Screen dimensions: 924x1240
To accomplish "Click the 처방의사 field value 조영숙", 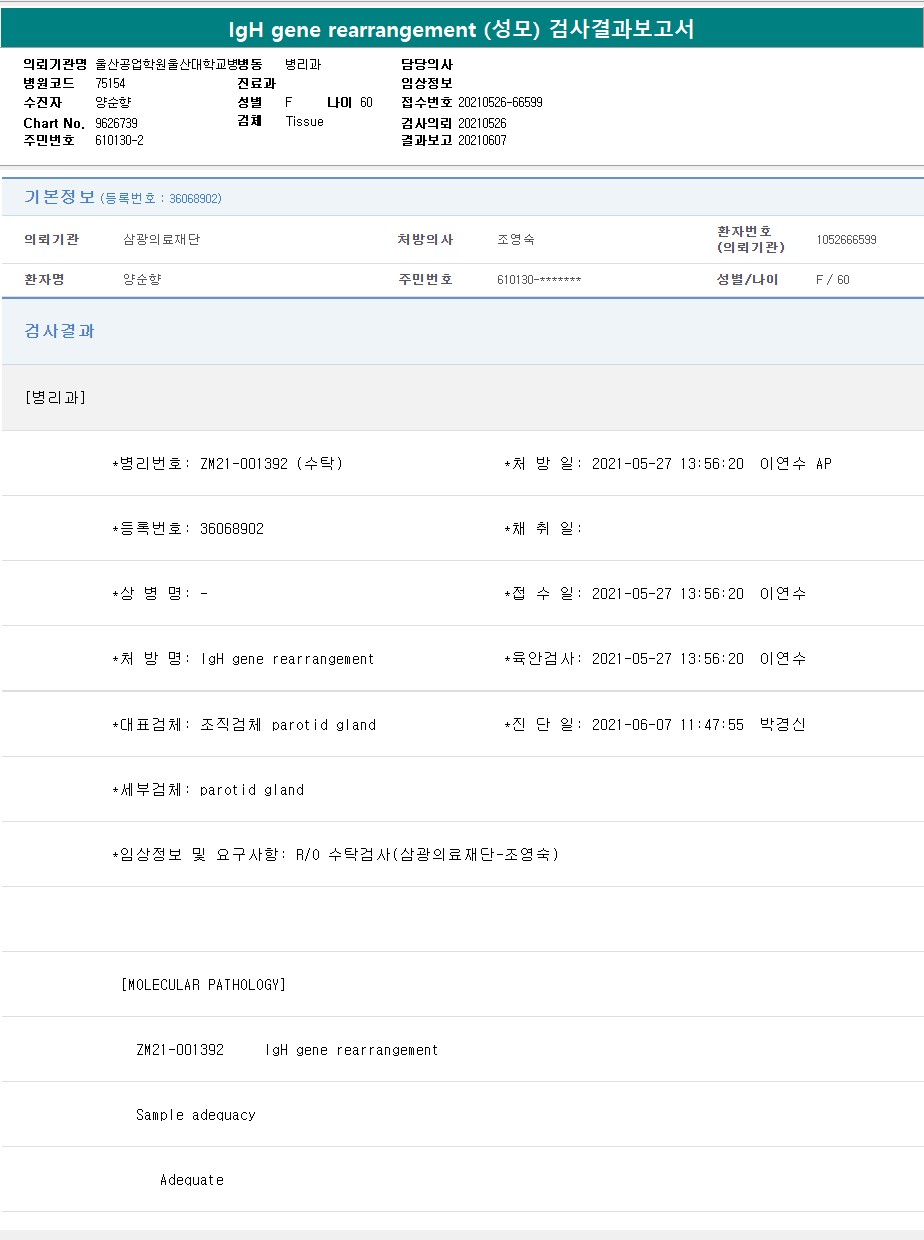I will click(515, 240).
